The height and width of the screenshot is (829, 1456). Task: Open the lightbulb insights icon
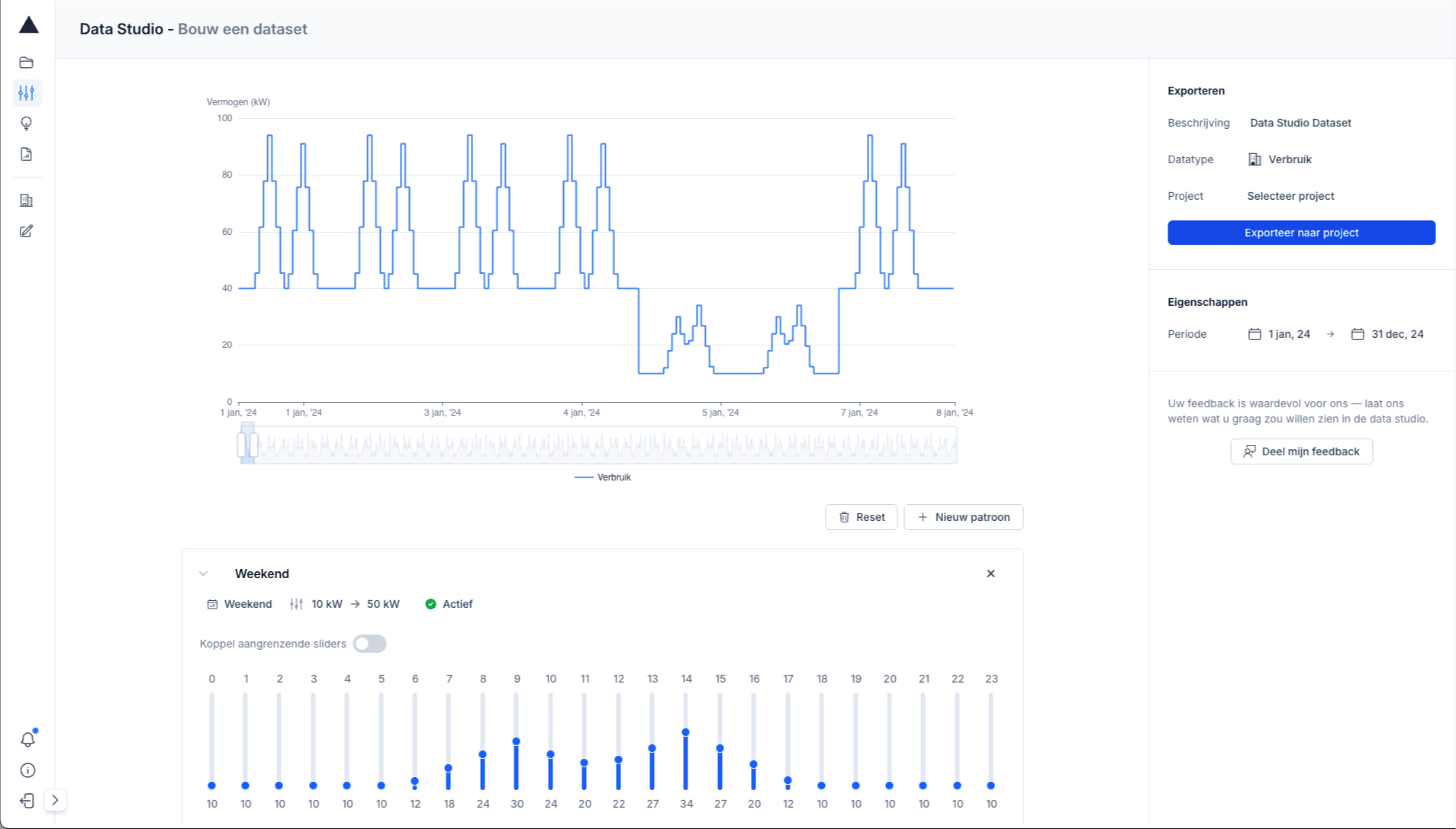27,124
